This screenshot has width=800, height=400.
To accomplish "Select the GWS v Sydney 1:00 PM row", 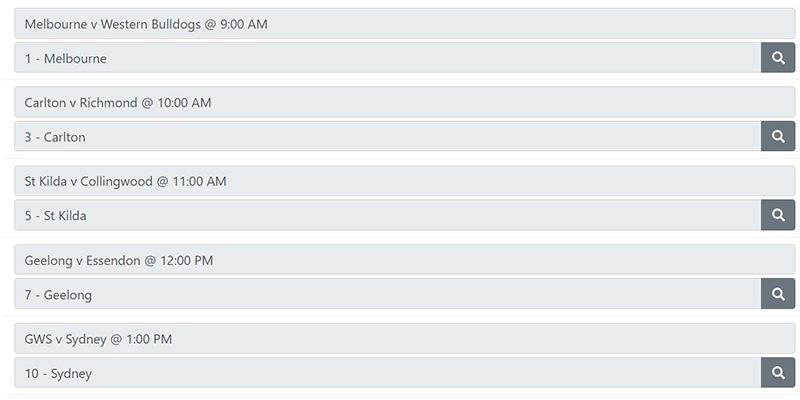I will [x=405, y=338].
